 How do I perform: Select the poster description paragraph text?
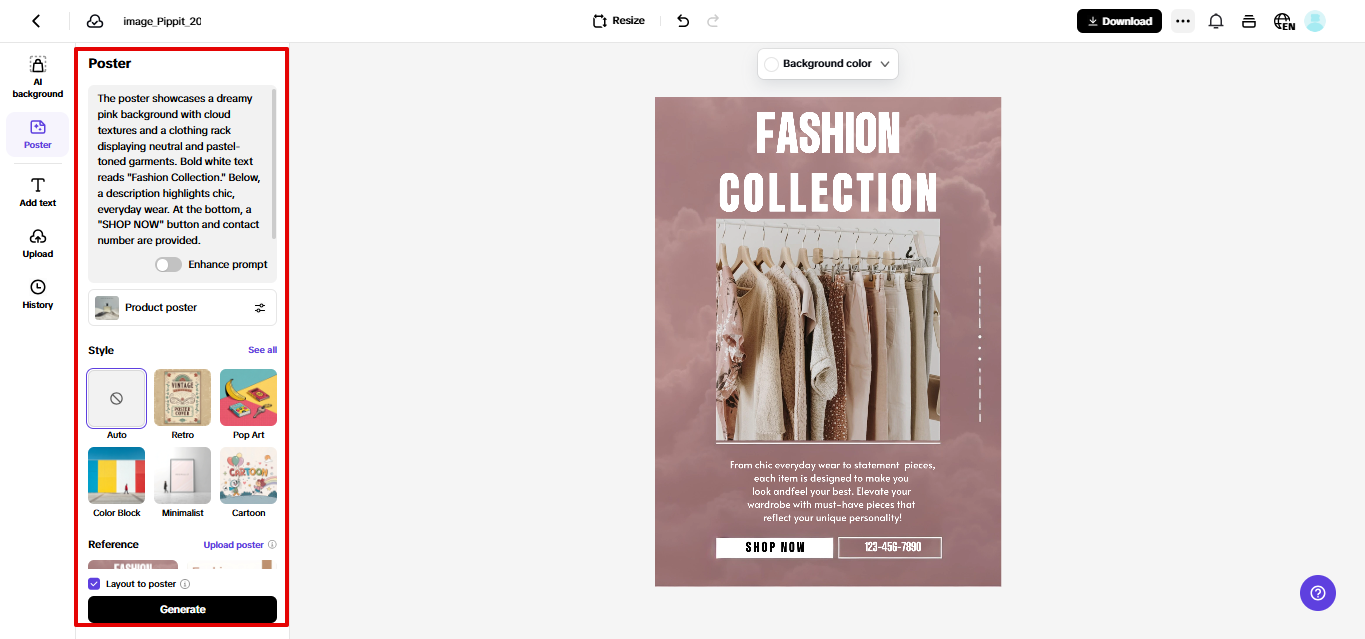coord(832,491)
